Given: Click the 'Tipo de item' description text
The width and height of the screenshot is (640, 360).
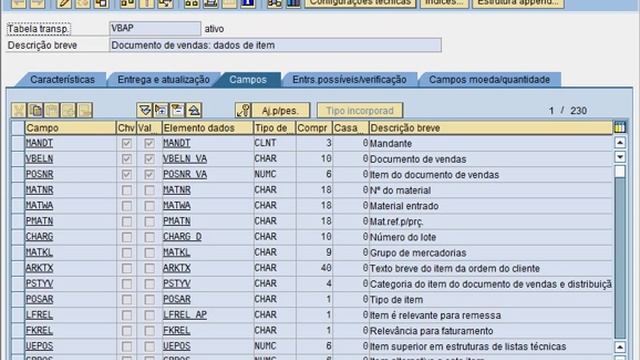Looking at the screenshot, I should pyautogui.click(x=396, y=300).
